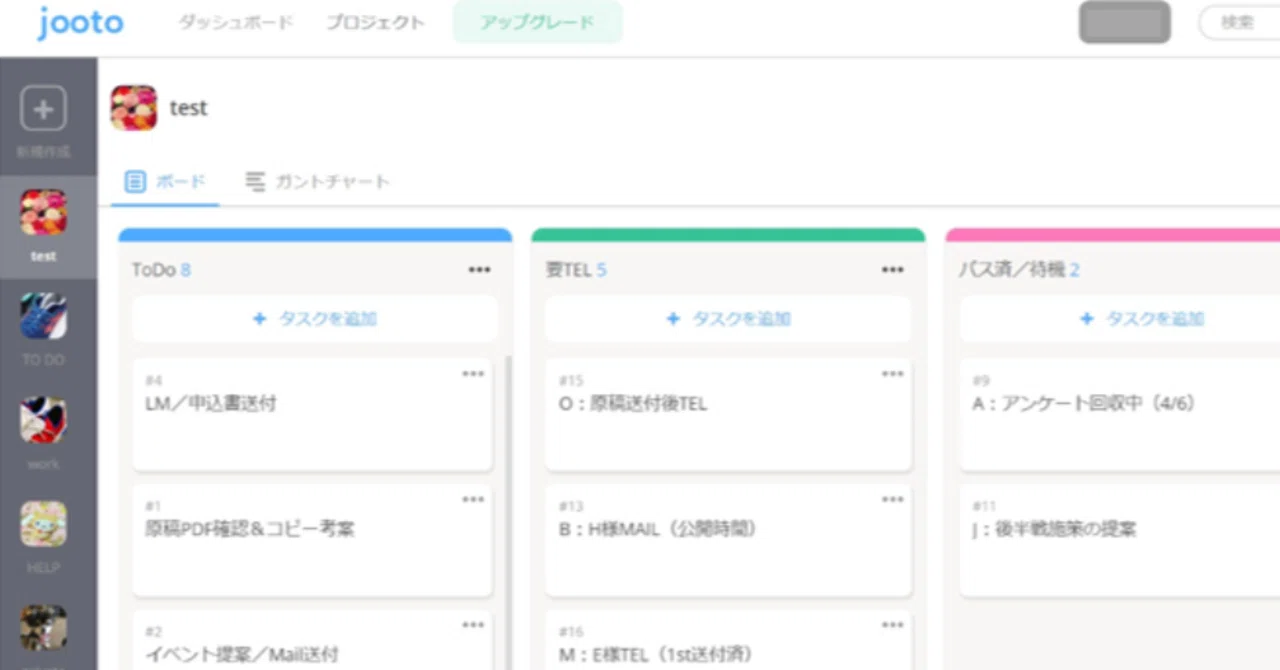Open task M：E様TEL（1st送付済）
The width and height of the screenshot is (1280, 670).
click(728, 640)
